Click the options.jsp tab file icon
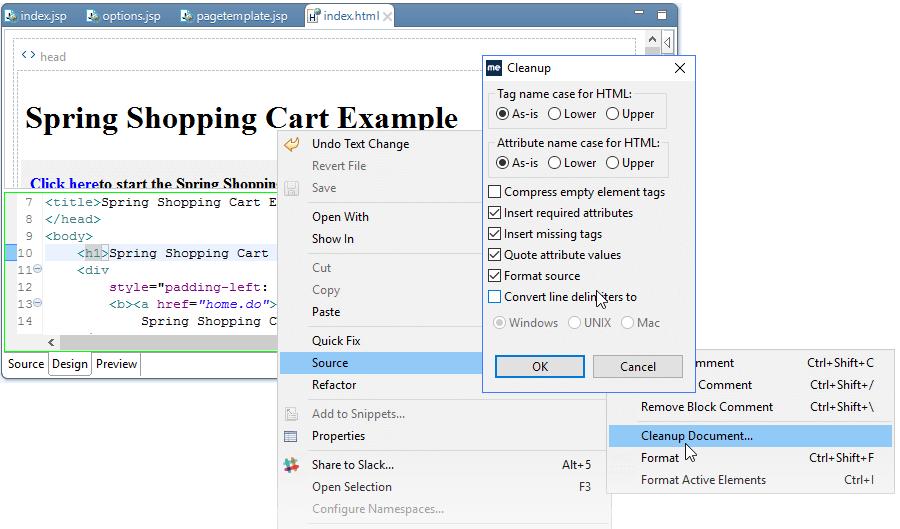Screen dimensions: 900x529 [92, 16]
